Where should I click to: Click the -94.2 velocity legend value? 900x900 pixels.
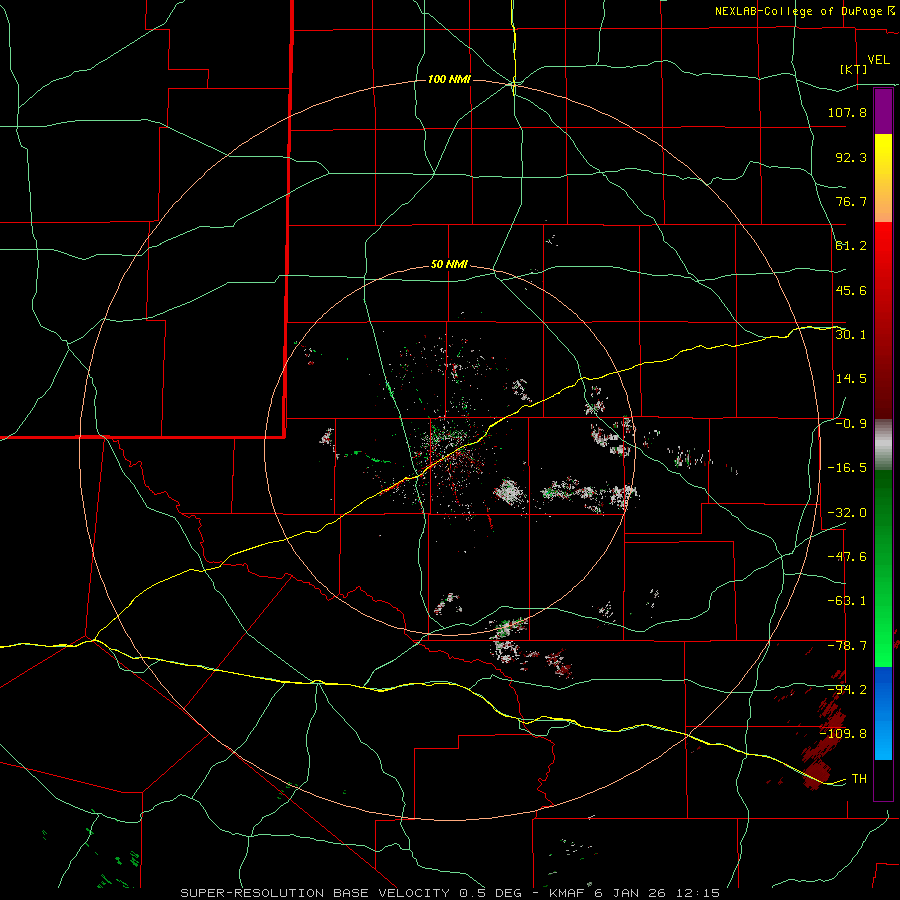[x=847, y=690]
